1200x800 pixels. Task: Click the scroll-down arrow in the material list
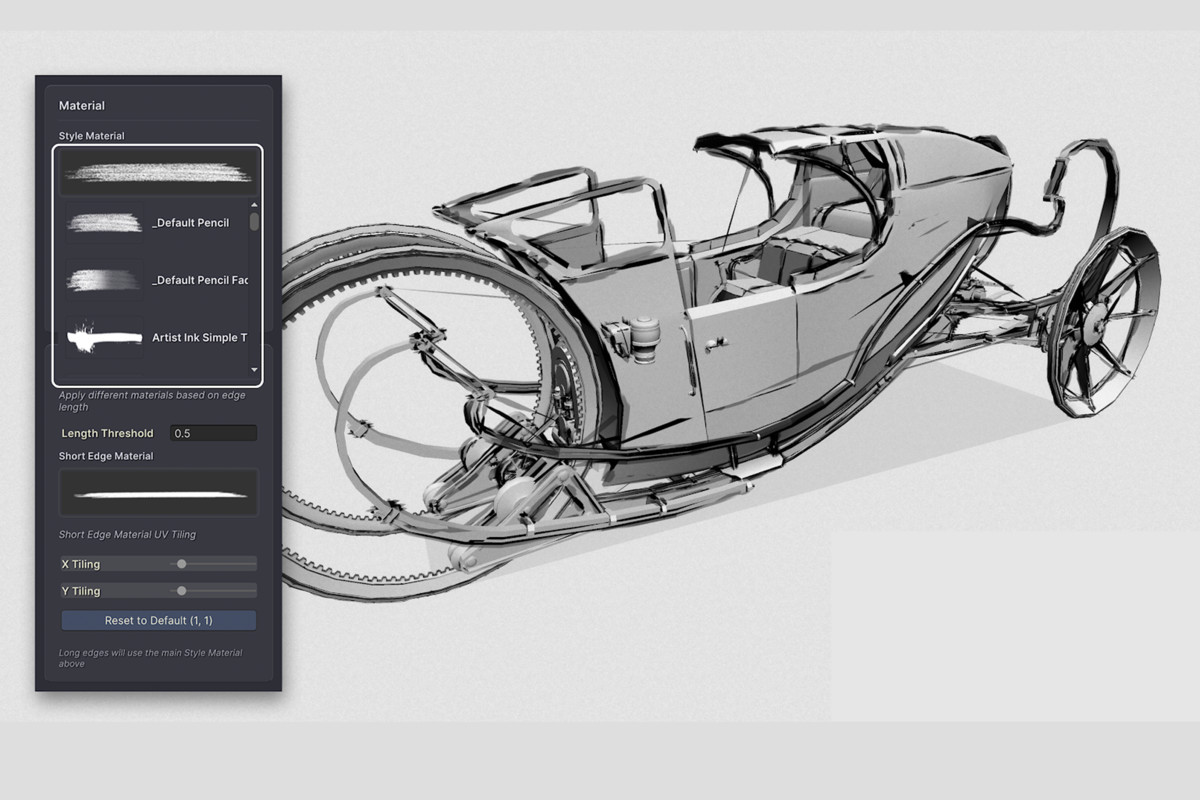[255, 370]
